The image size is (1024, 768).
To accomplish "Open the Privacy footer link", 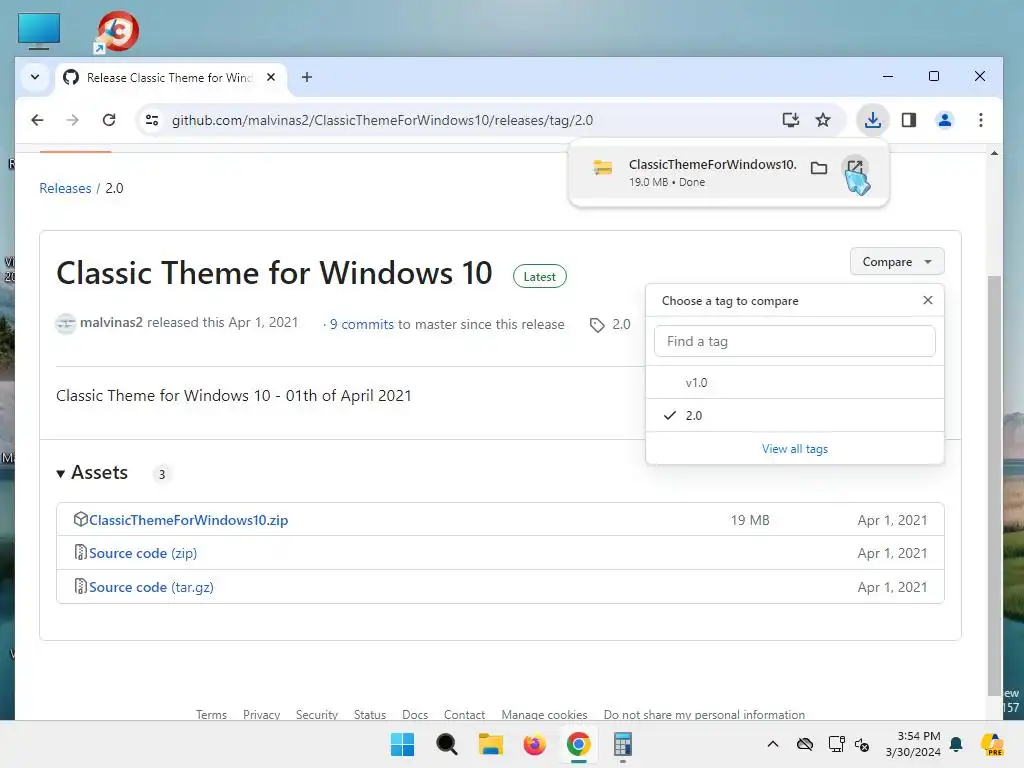I will 261,714.
